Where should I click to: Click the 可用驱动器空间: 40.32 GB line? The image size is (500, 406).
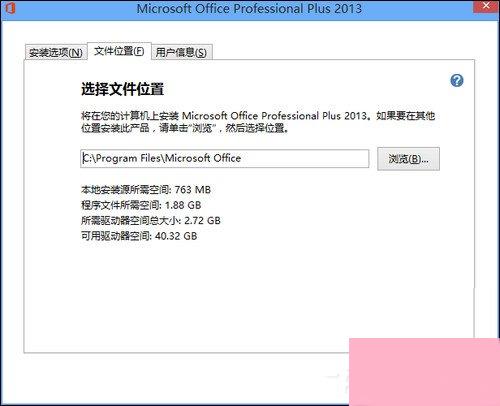pyautogui.click(x=139, y=236)
